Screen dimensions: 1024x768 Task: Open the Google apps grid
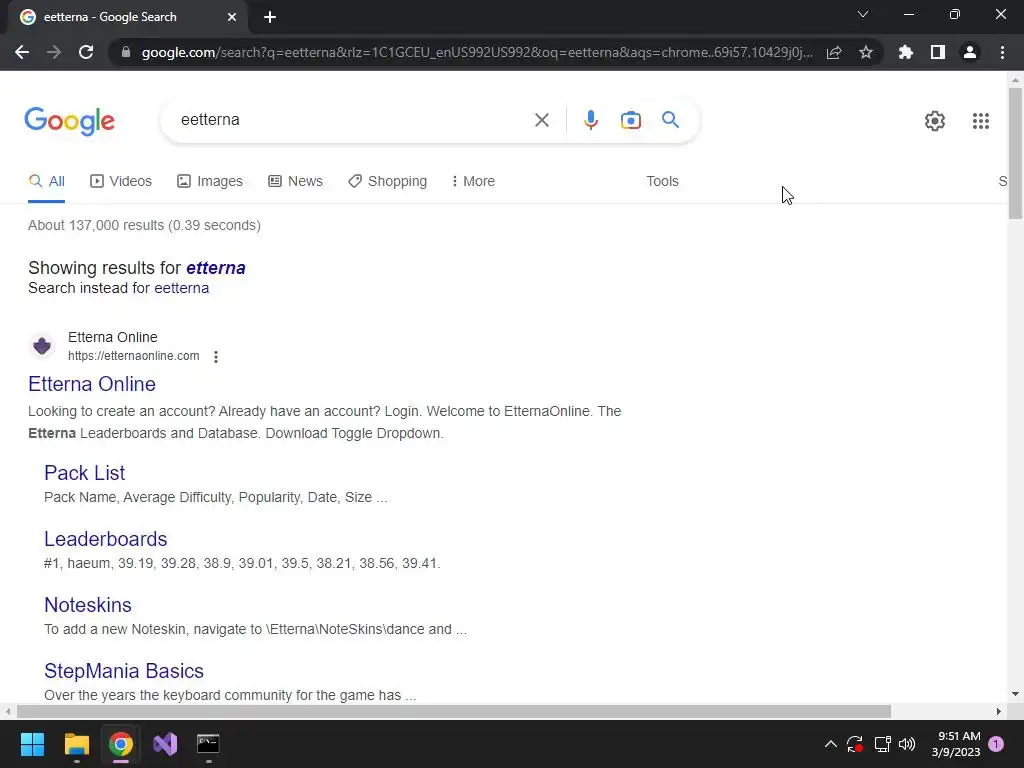[980, 121]
